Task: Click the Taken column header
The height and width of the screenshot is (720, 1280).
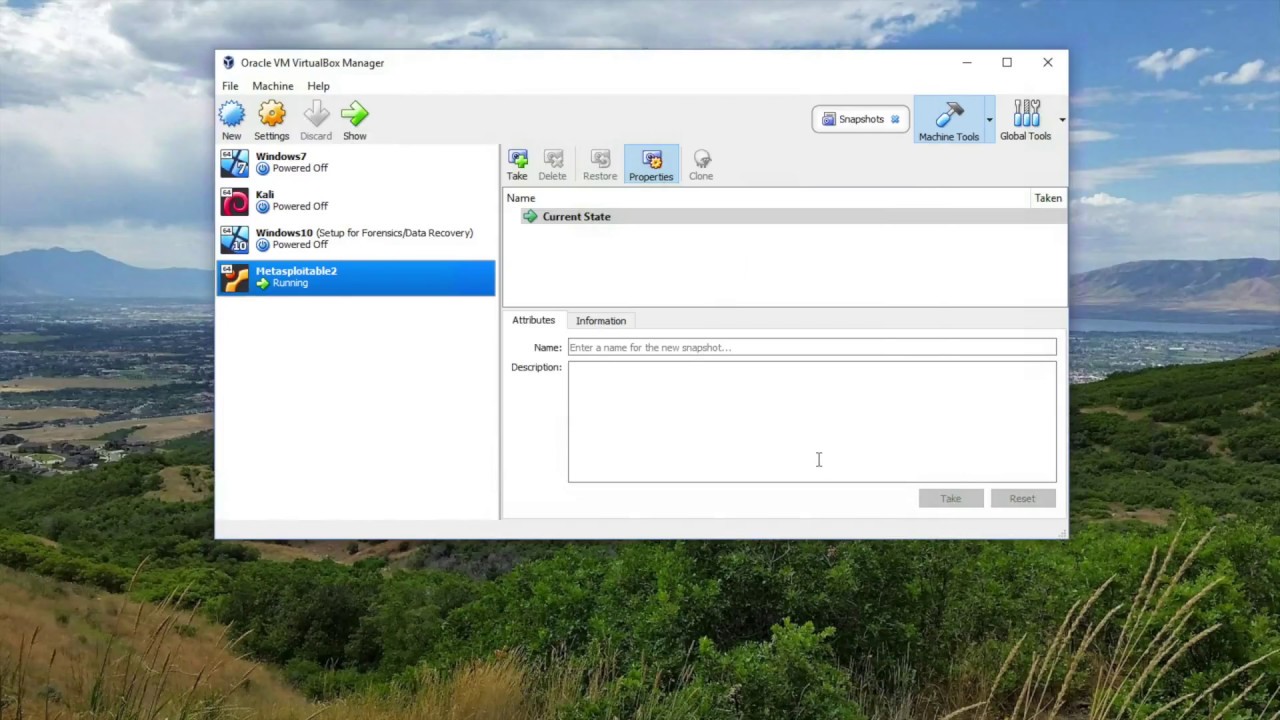Action: point(1048,198)
